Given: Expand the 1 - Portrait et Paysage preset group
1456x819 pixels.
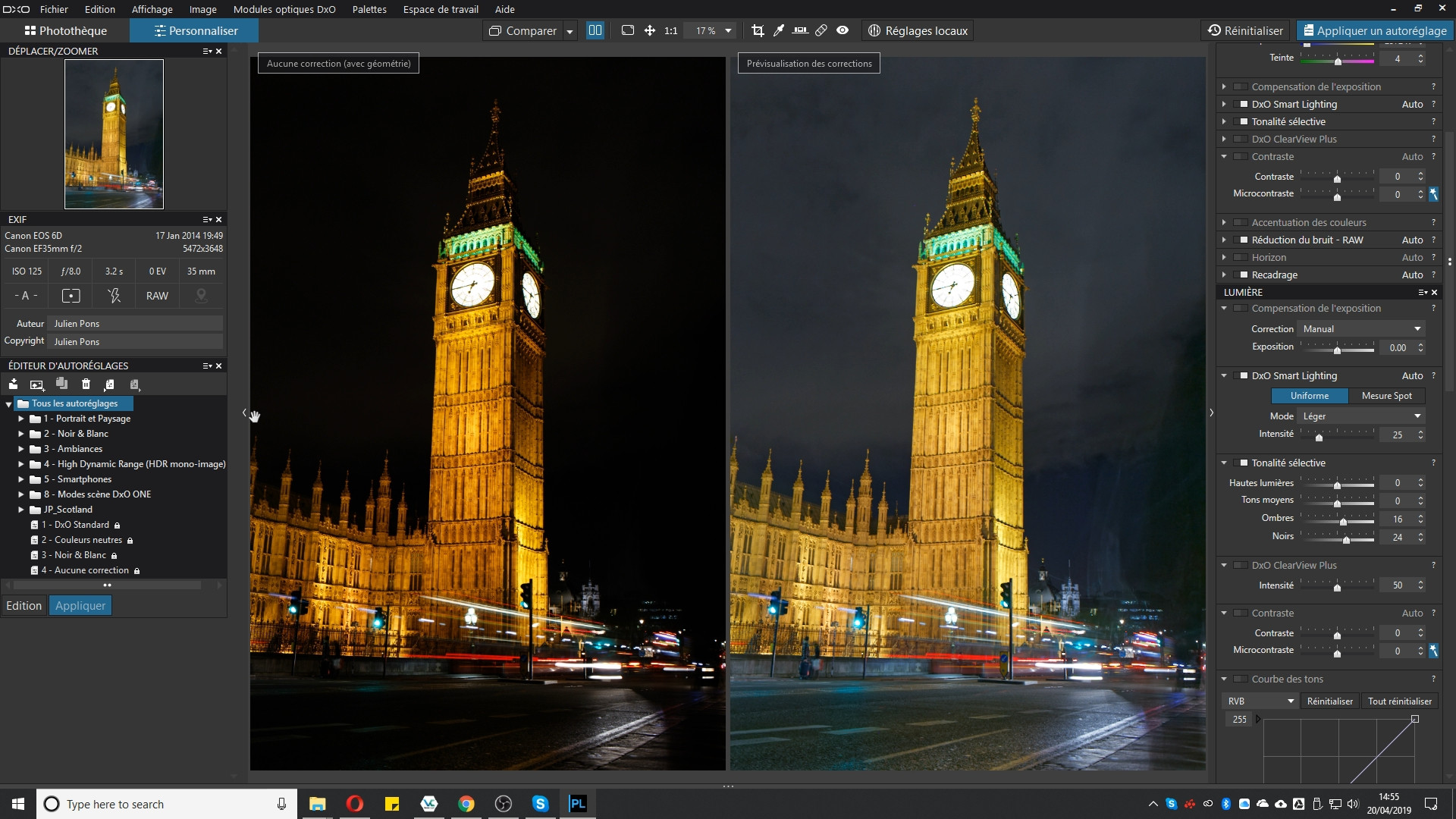Looking at the screenshot, I should (x=22, y=418).
